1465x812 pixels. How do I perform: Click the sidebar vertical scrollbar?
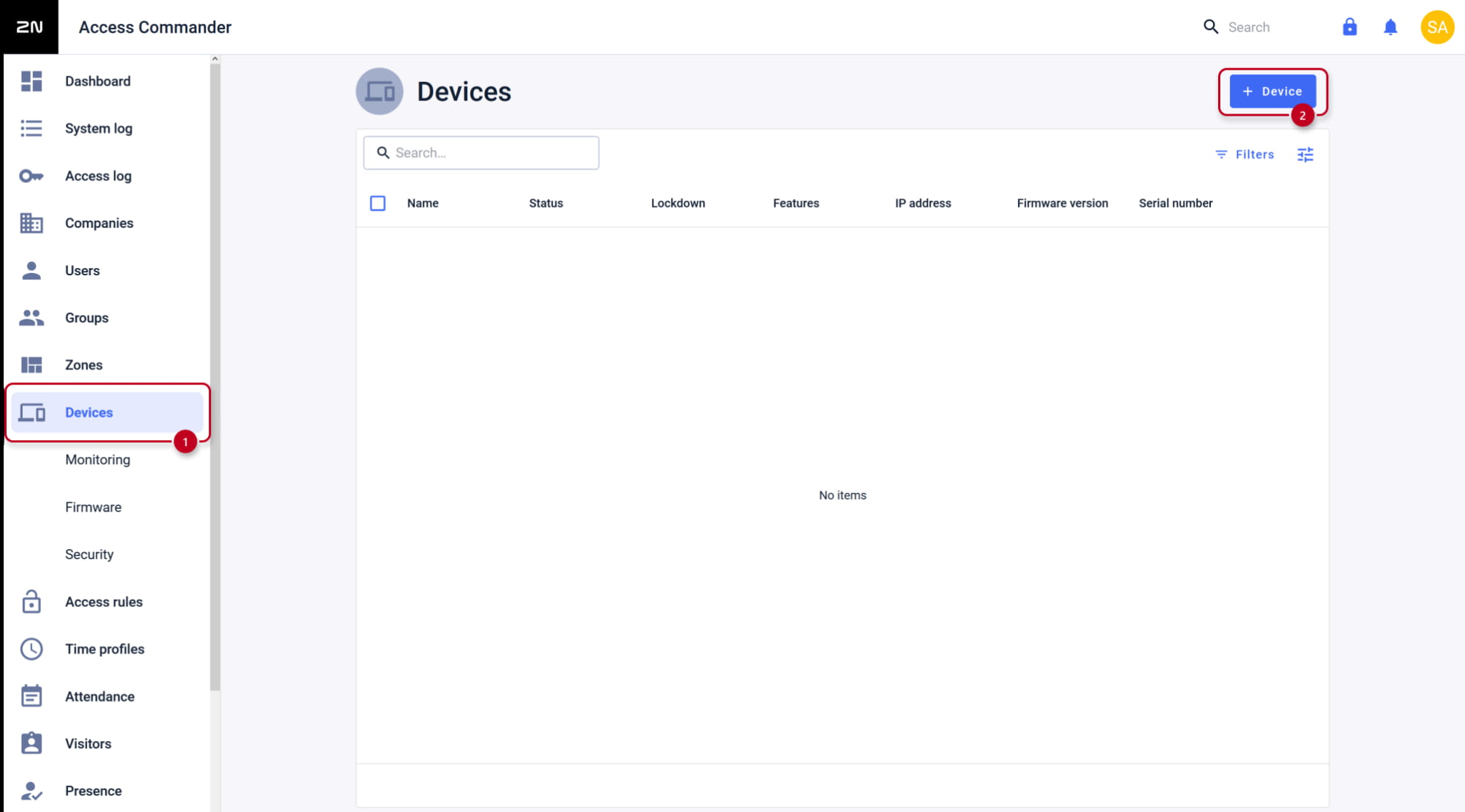coord(215,376)
